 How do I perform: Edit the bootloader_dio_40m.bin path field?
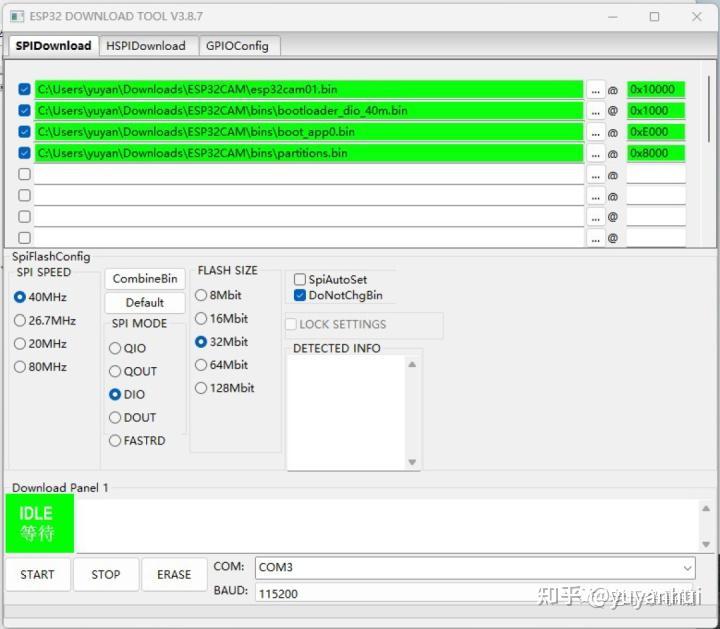click(x=309, y=111)
